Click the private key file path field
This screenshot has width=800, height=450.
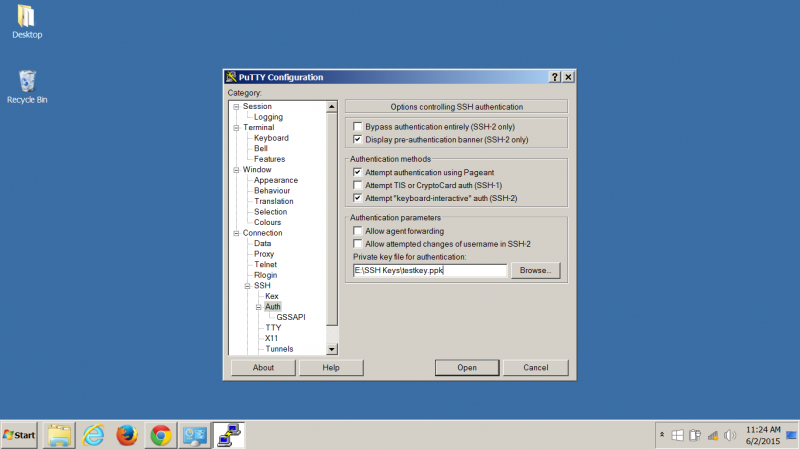[430, 270]
